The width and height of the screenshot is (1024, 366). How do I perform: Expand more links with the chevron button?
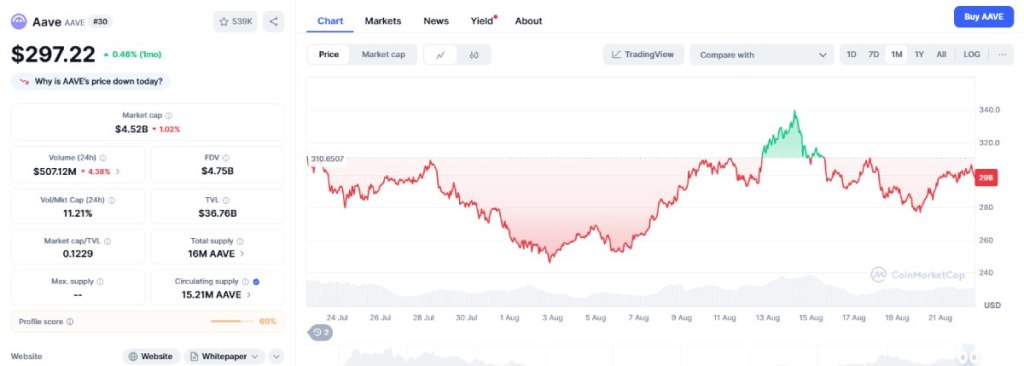point(276,356)
